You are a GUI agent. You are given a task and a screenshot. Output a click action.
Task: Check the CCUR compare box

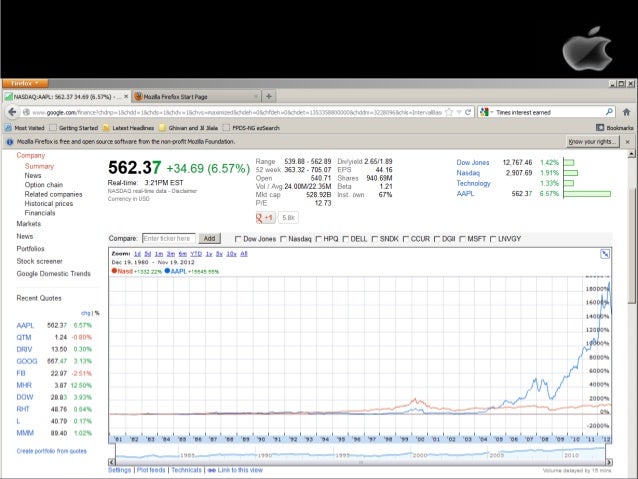click(x=406, y=239)
